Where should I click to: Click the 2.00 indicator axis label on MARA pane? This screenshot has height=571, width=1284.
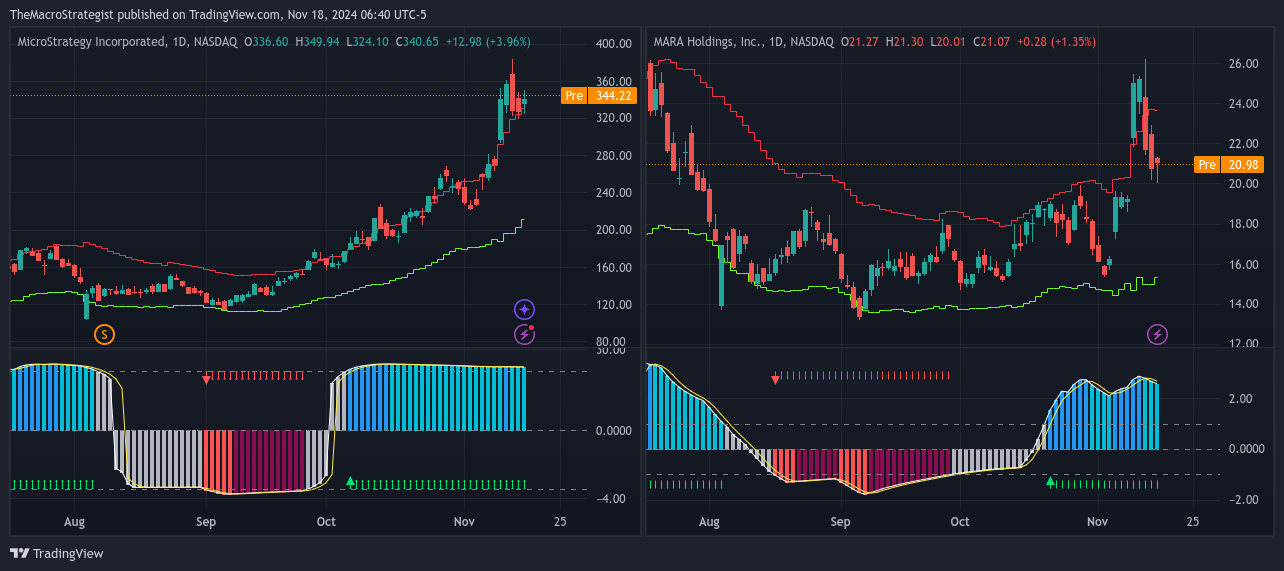click(1240, 399)
